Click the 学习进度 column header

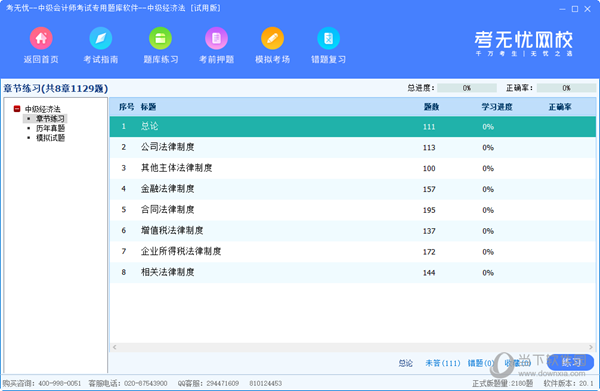click(497, 107)
